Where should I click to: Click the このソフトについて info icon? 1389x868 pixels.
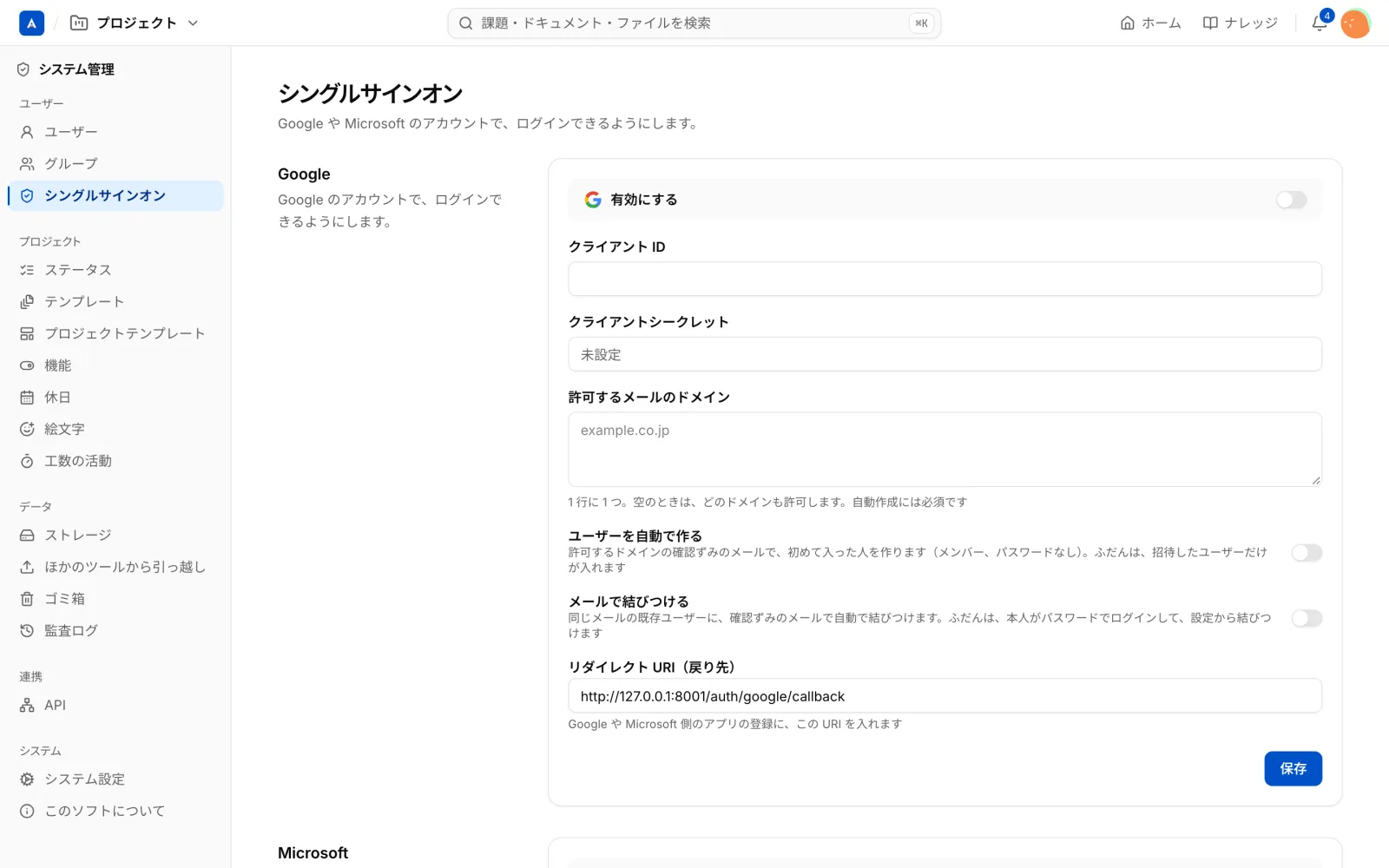27,812
